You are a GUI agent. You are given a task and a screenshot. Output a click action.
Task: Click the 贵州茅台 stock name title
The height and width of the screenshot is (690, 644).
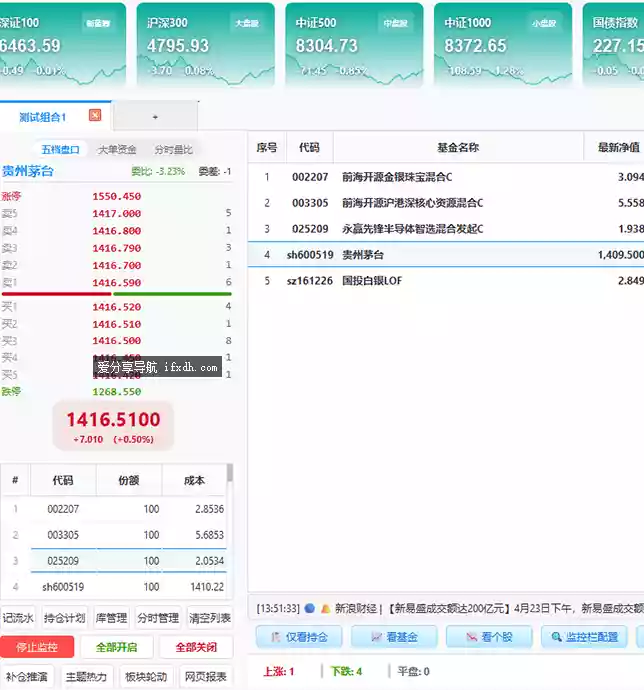28,171
